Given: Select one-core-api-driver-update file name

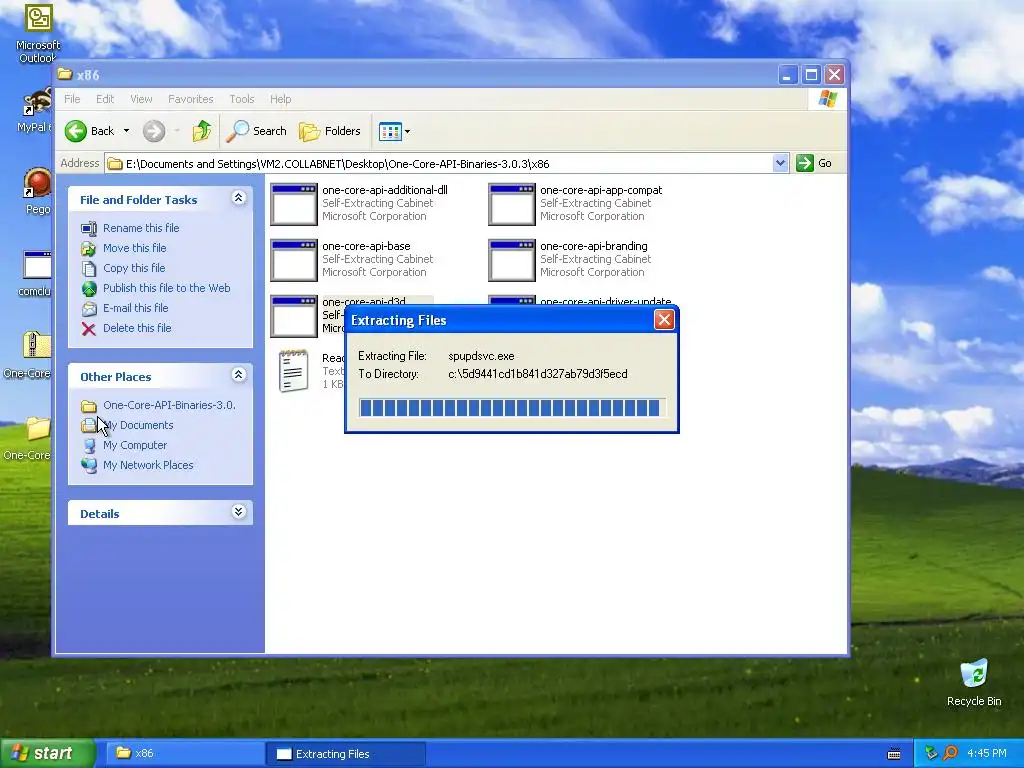Looking at the screenshot, I should pos(605,301).
